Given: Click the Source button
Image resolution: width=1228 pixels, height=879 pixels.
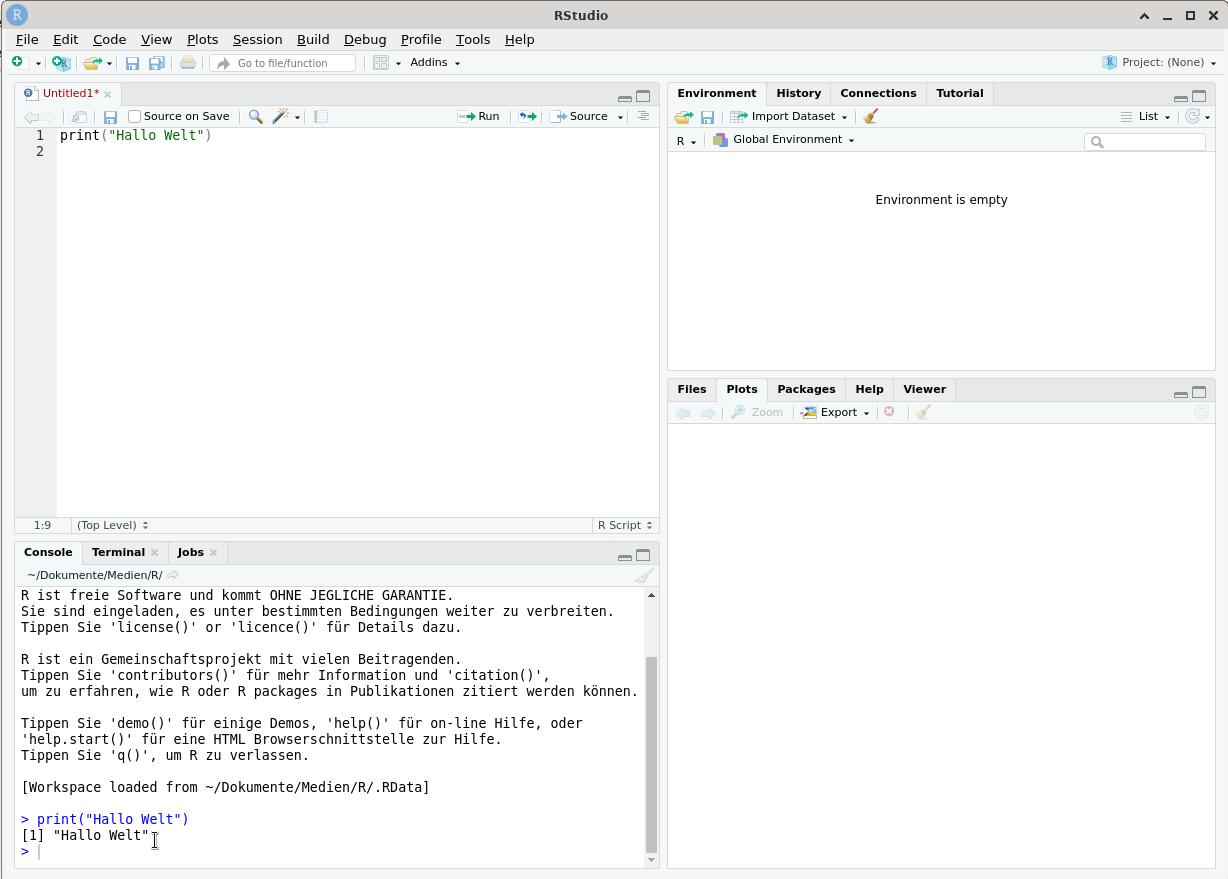Looking at the screenshot, I should click(579, 117).
